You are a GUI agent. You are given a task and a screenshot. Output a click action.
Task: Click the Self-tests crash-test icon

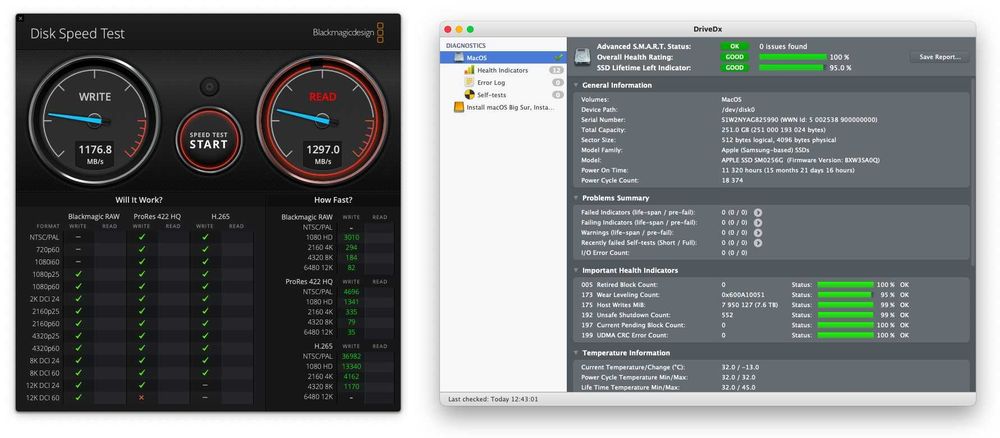click(469, 95)
